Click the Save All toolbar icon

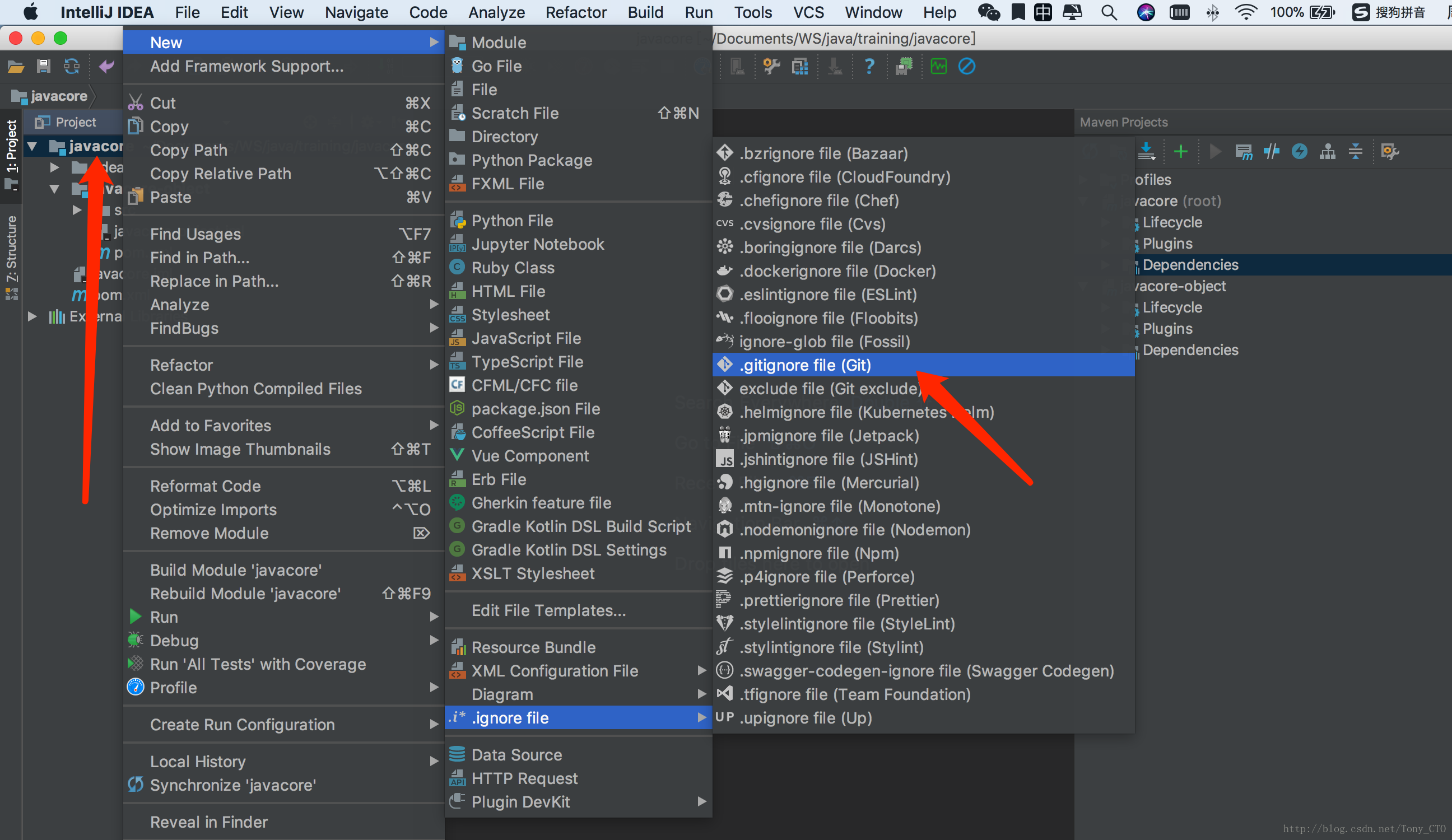[44, 67]
